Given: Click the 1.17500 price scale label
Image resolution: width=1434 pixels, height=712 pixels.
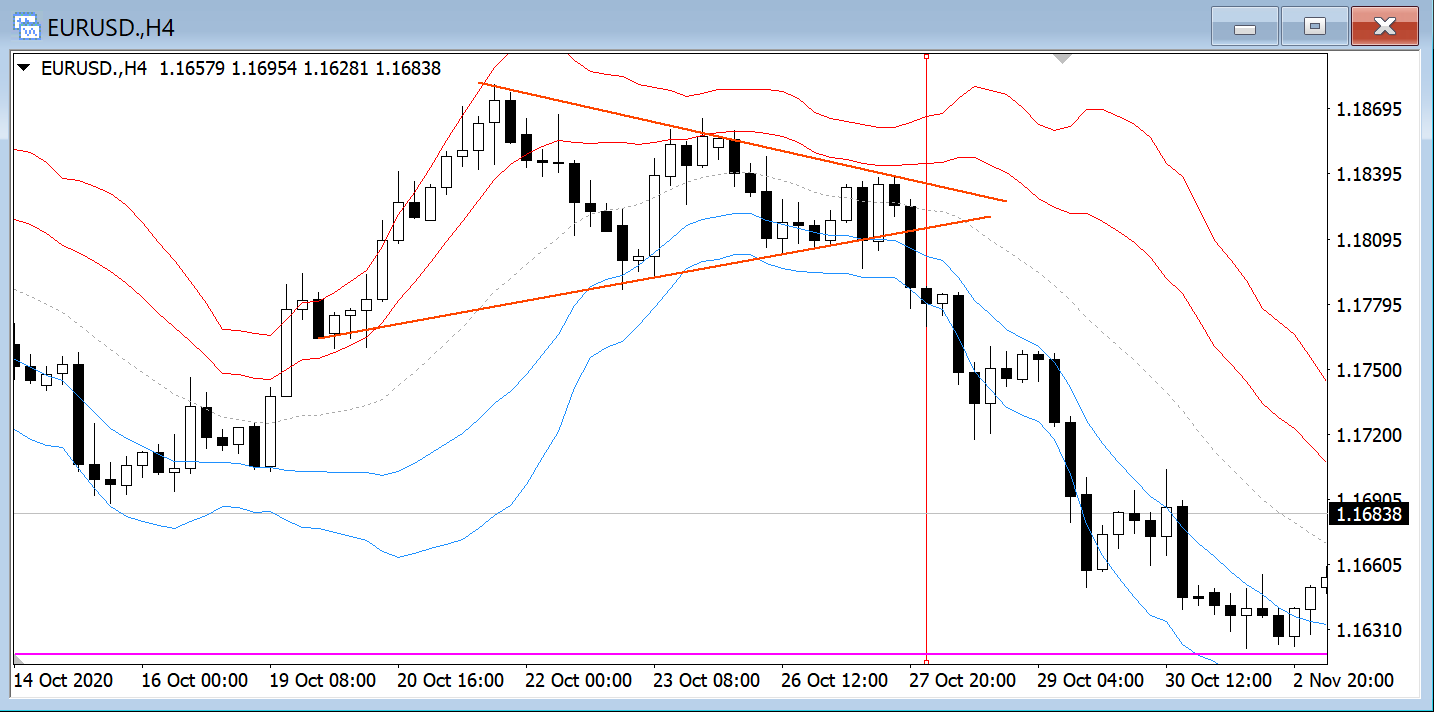Looking at the screenshot, I should [1369, 370].
